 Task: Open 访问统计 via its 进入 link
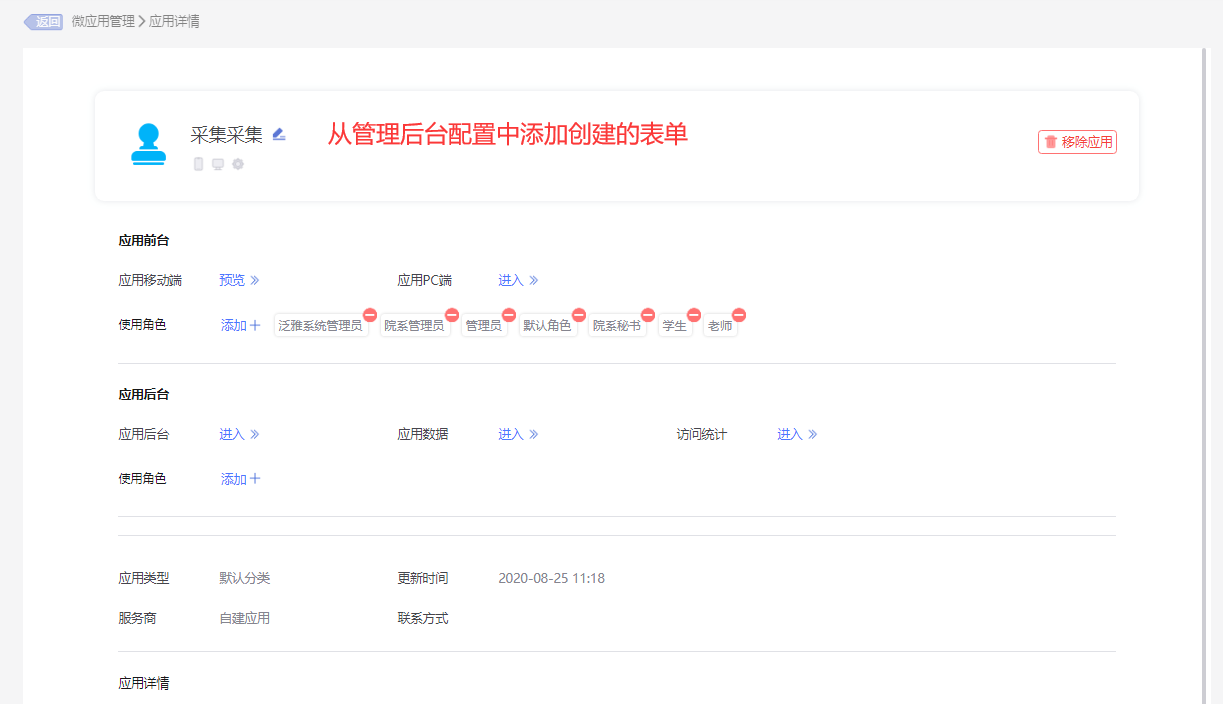(x=797, y=434)
